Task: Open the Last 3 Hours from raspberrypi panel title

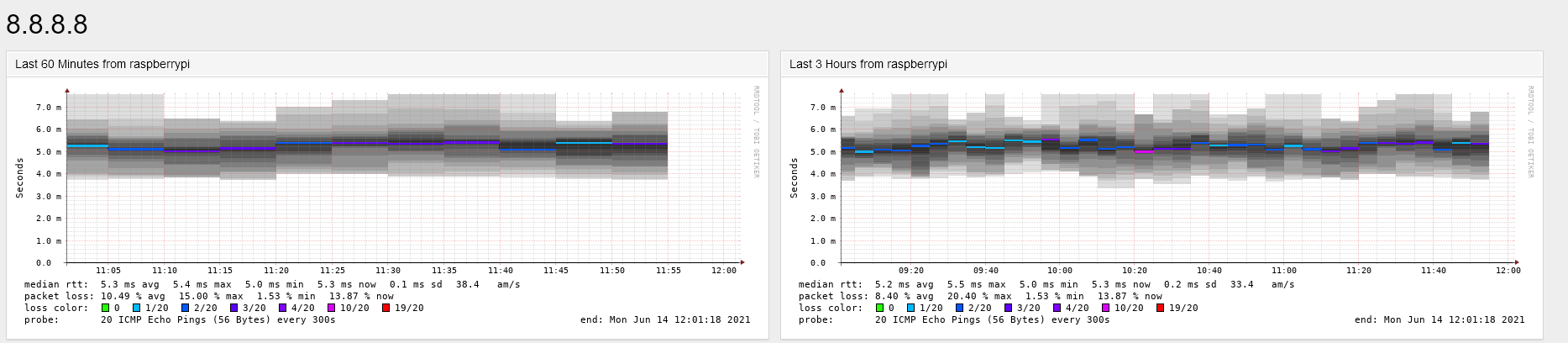Action: pos(868,64)
